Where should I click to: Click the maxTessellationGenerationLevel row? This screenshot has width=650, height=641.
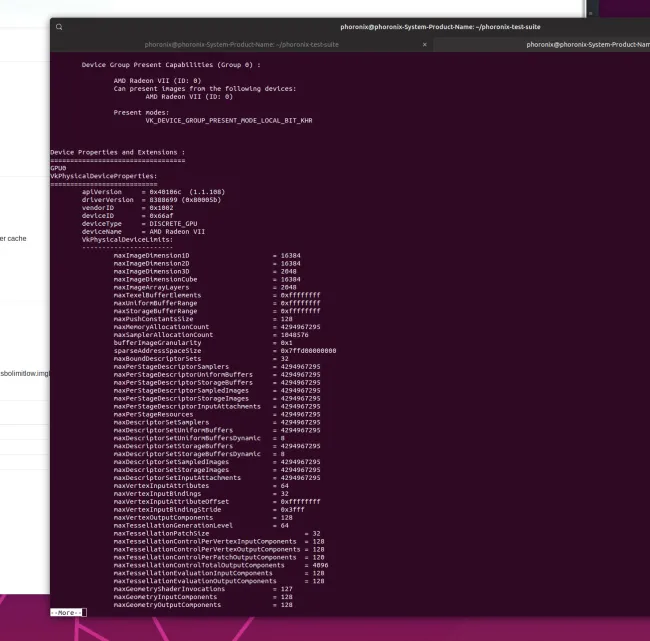tap(201, 525)
